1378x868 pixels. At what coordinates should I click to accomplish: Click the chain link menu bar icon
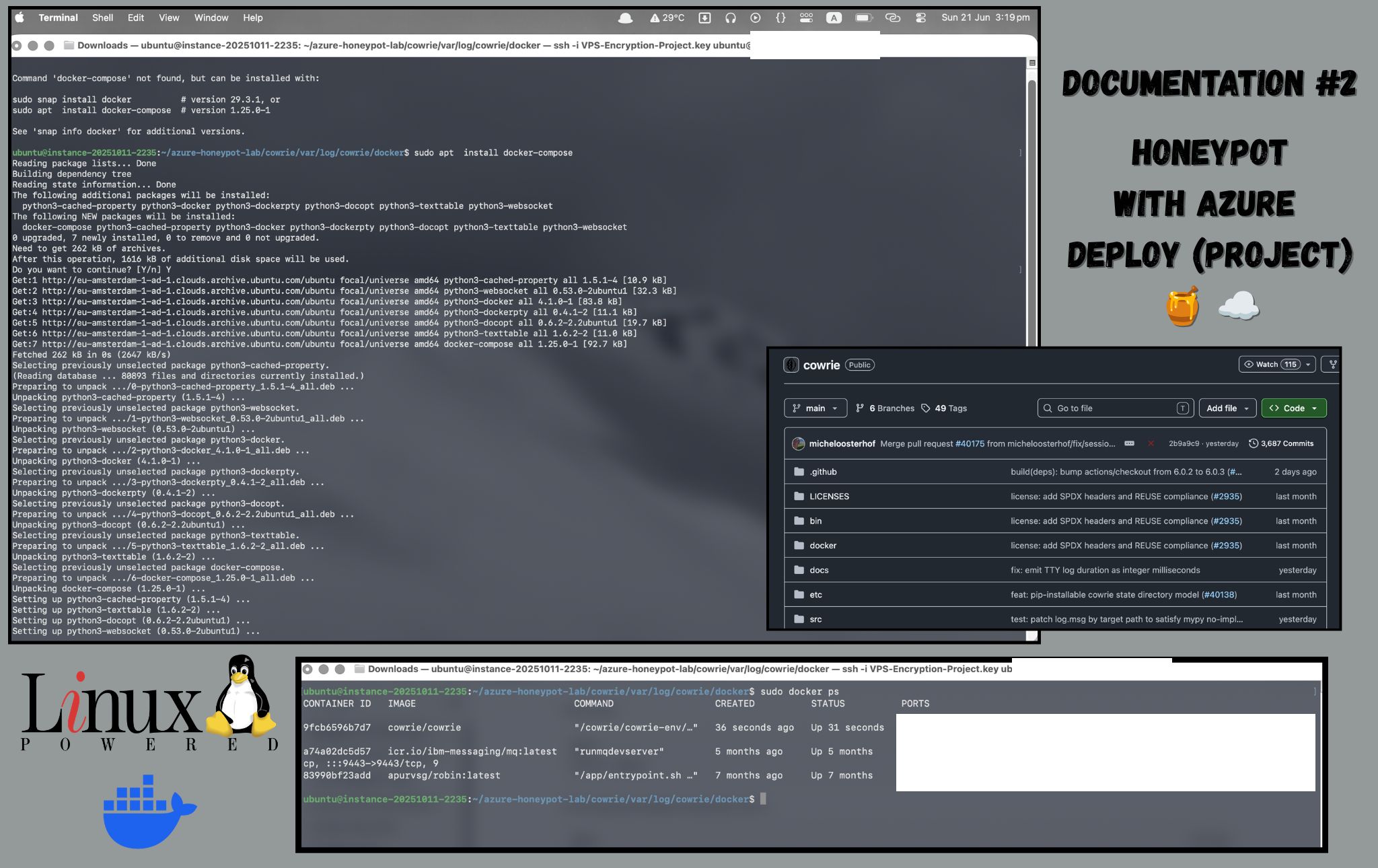point(893,18)
